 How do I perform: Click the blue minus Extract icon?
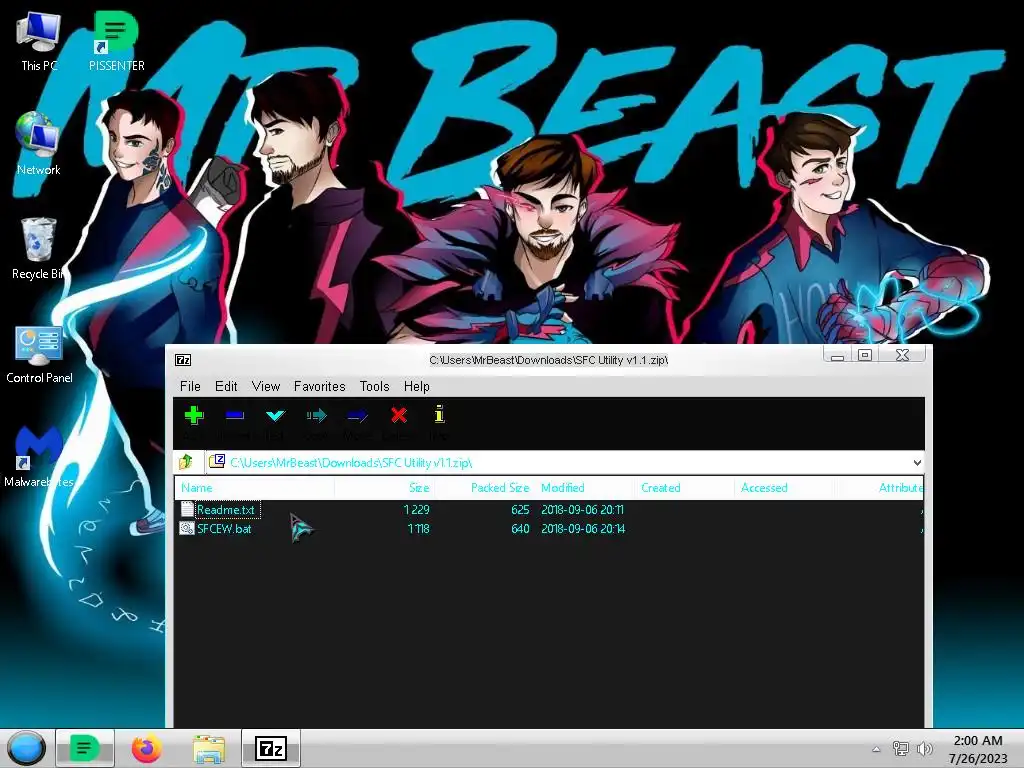point(234,415)
